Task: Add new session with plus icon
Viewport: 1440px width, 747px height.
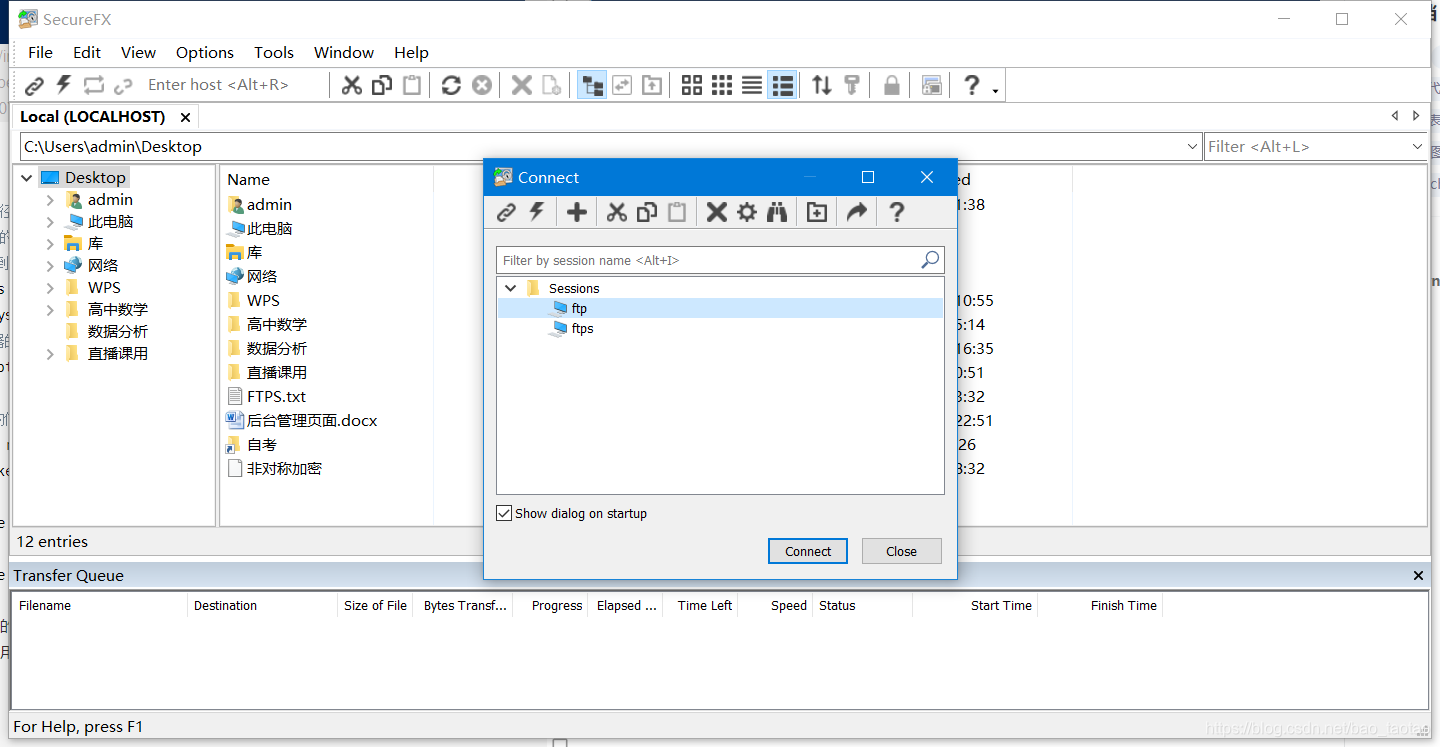Action: click(576, 212)
